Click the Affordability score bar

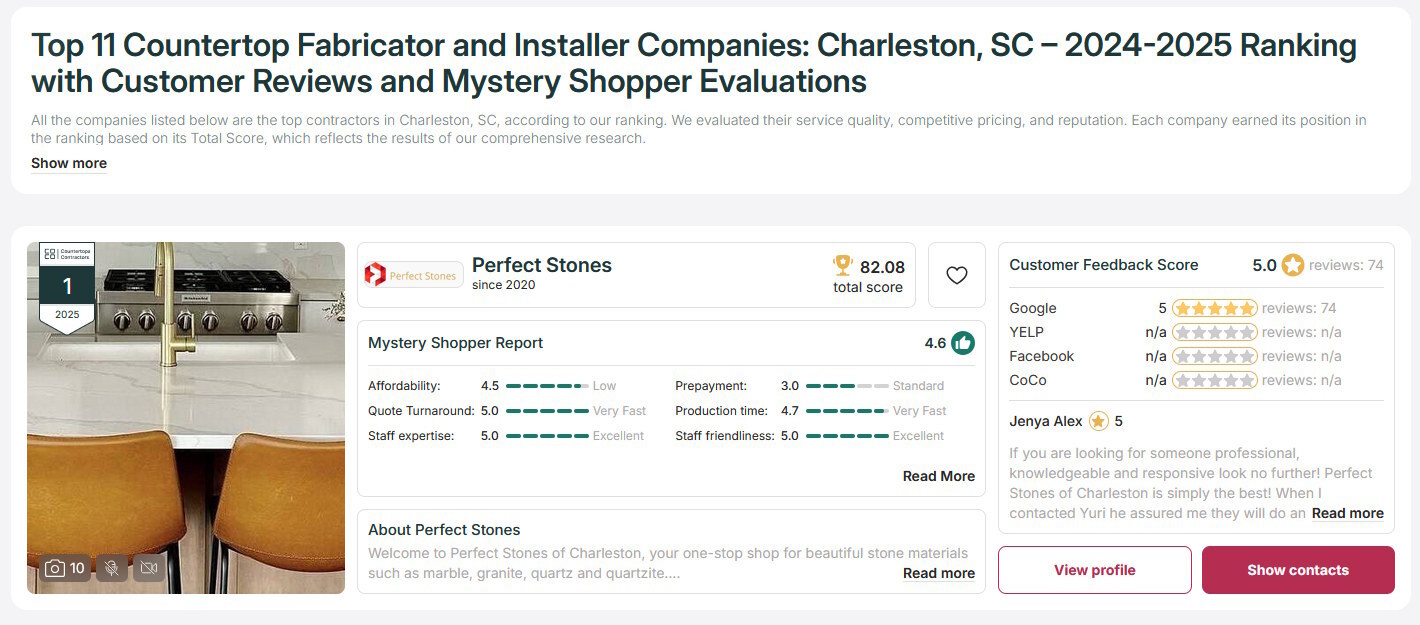547,386
